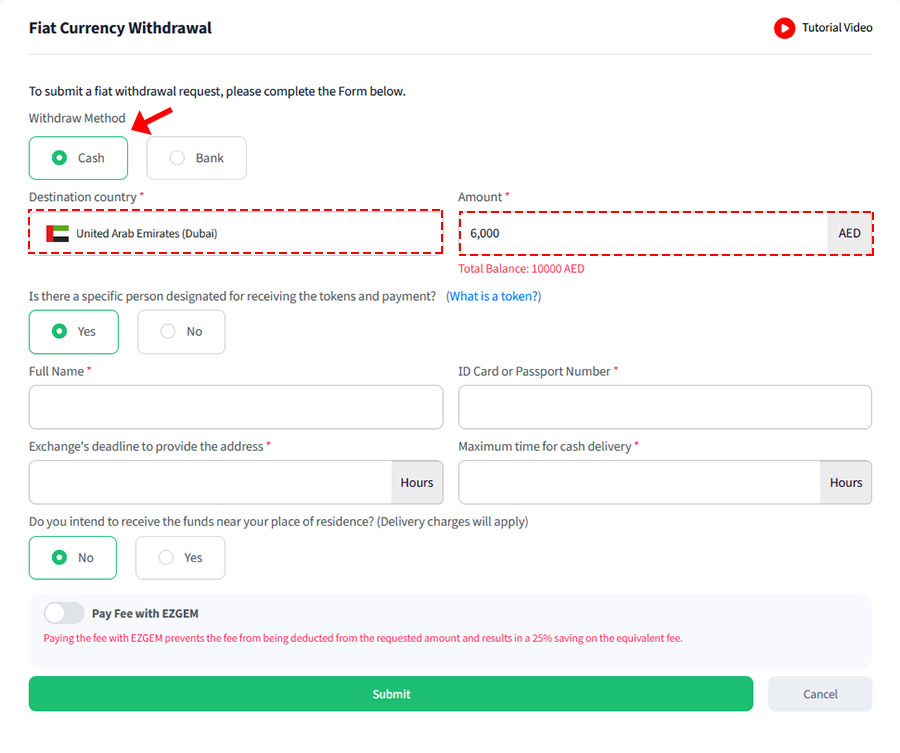Screen dimensions: 900x753
Task: Click the Maximum time for cash delivery field
Action: tap(639, 482)
